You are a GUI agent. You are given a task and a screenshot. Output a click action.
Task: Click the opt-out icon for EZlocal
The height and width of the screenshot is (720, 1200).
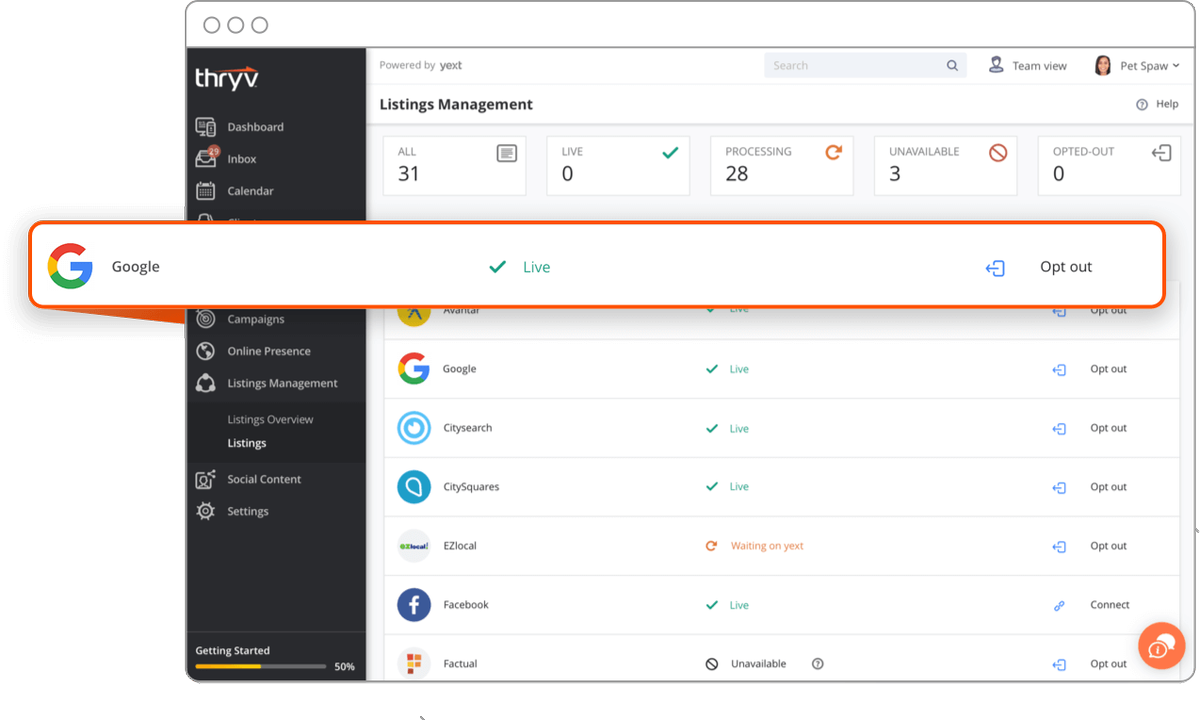click(x=1059, y=547)
